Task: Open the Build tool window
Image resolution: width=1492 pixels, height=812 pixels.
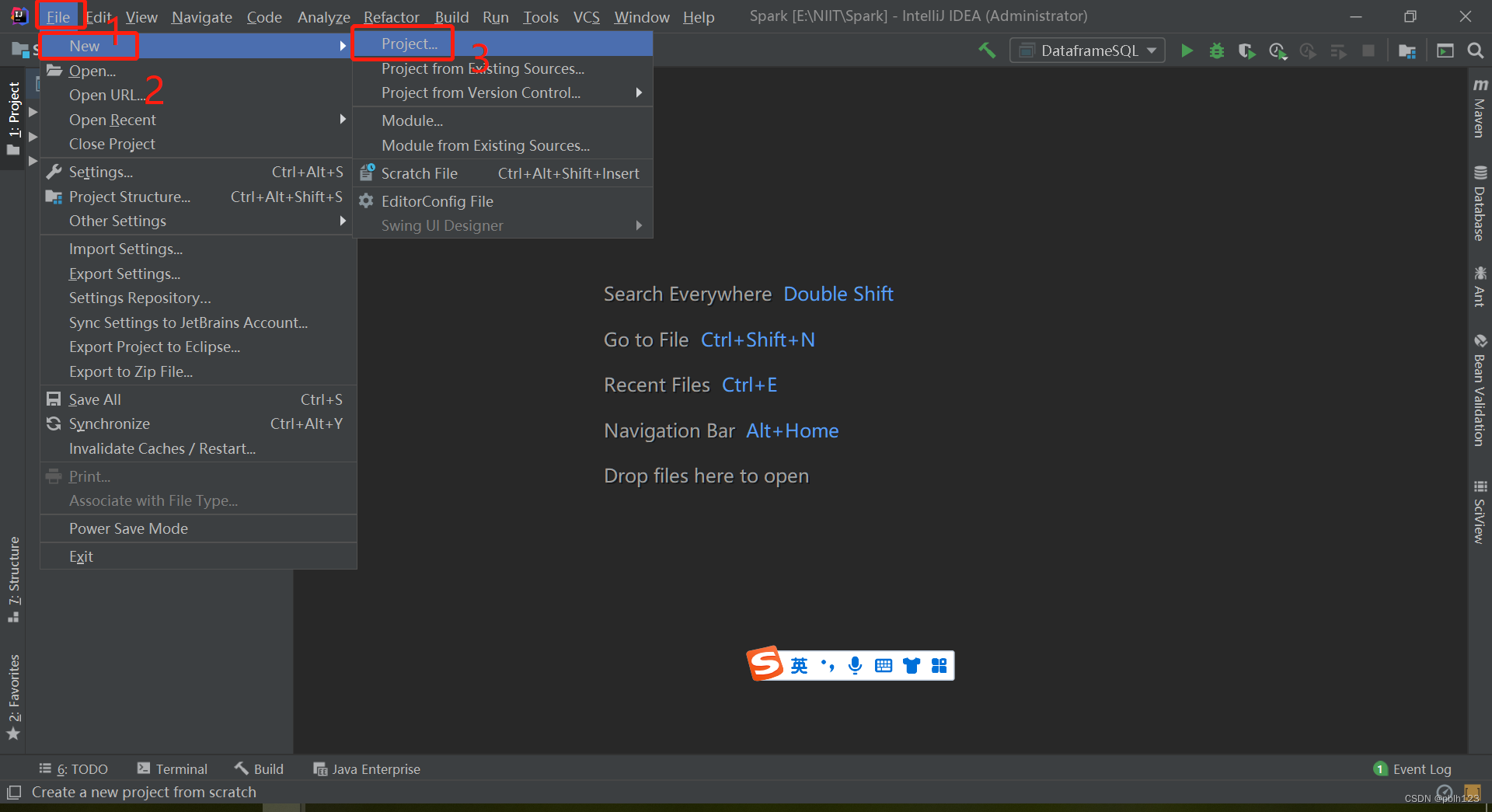Action: [x=260, y=769]
